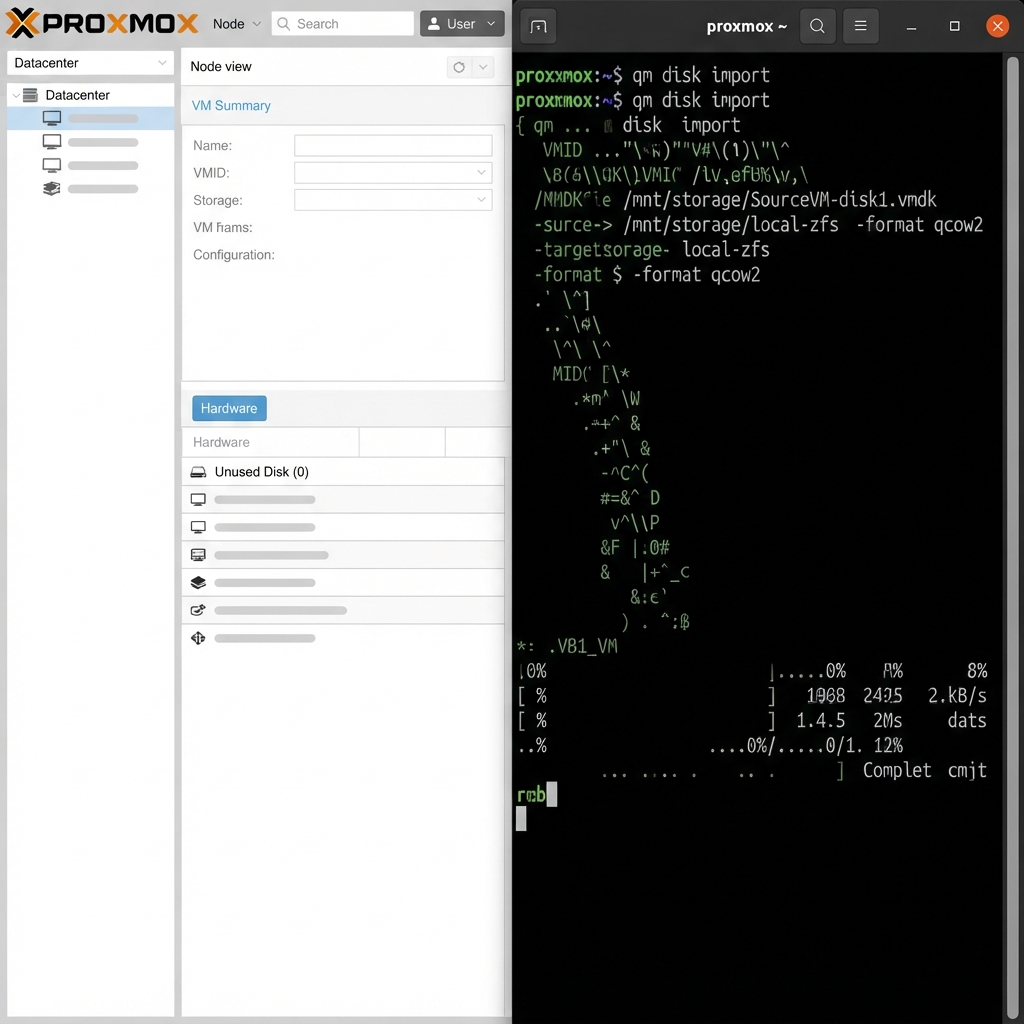Click the refresh icon in Node view

pos(459,67)
